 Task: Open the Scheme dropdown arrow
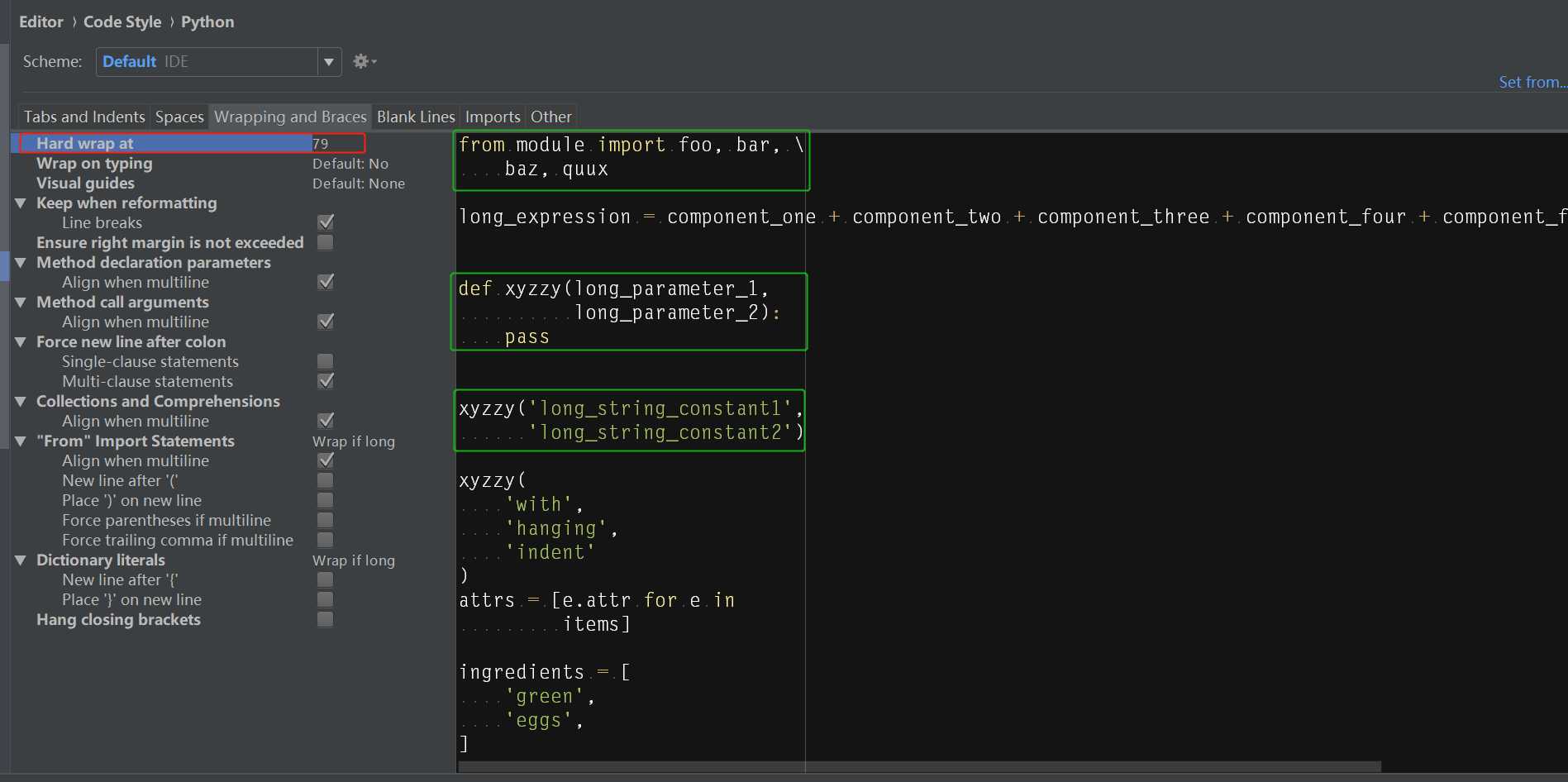329,62
